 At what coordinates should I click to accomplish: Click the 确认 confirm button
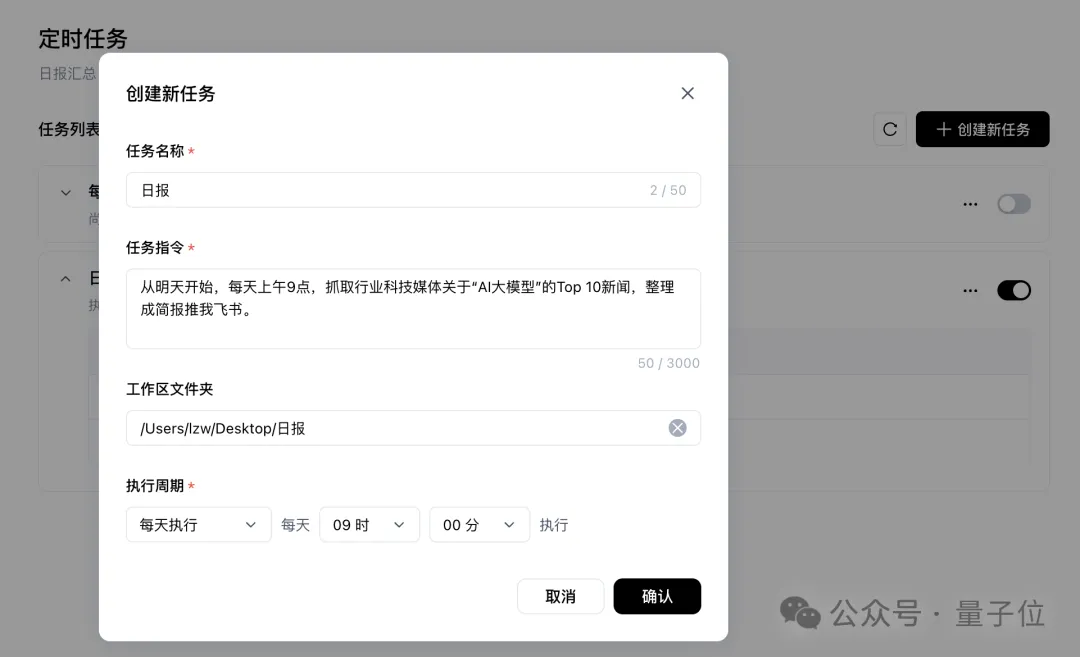click(x=657, y=596)
